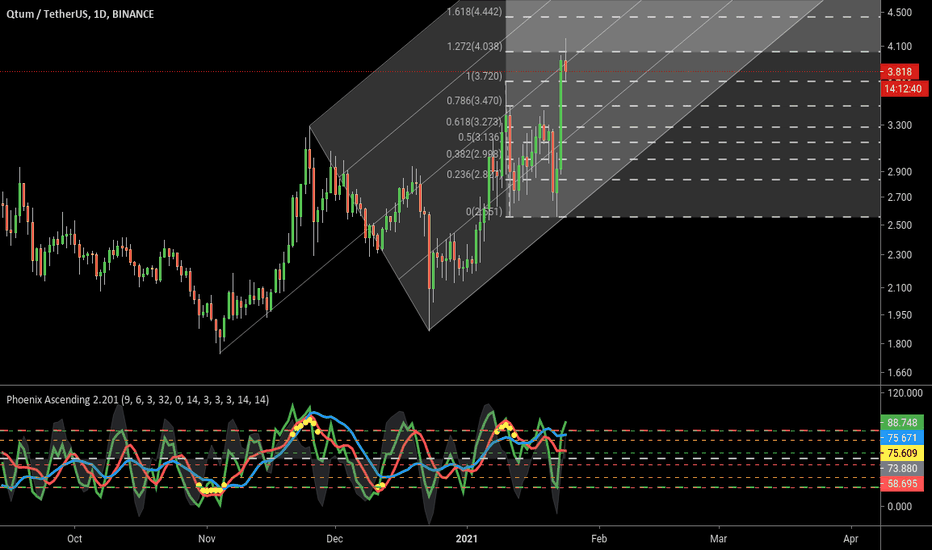
Task: Click the Dec date on time axis
Action: click(335, 539)
